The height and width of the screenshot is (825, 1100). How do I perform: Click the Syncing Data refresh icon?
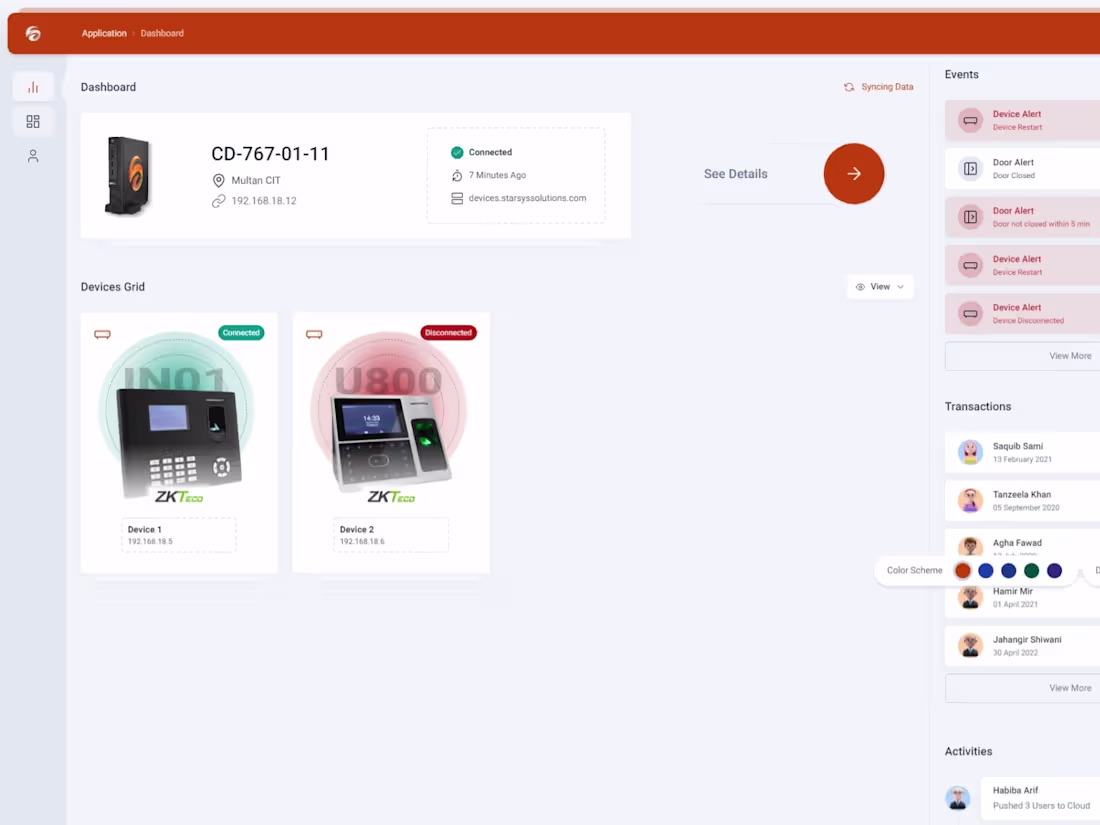pyautogui.click(x=848, y=87)
